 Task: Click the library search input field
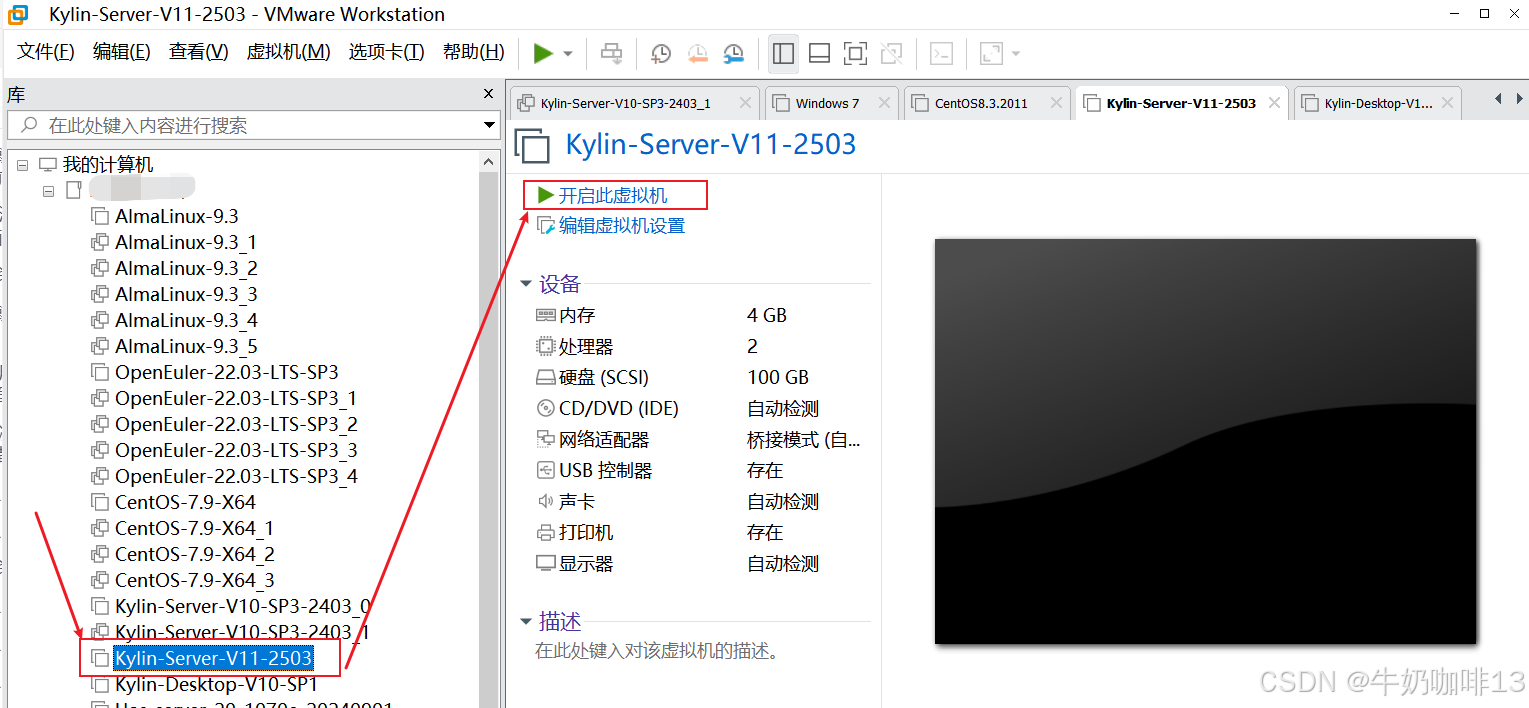[x=245, y=125]
